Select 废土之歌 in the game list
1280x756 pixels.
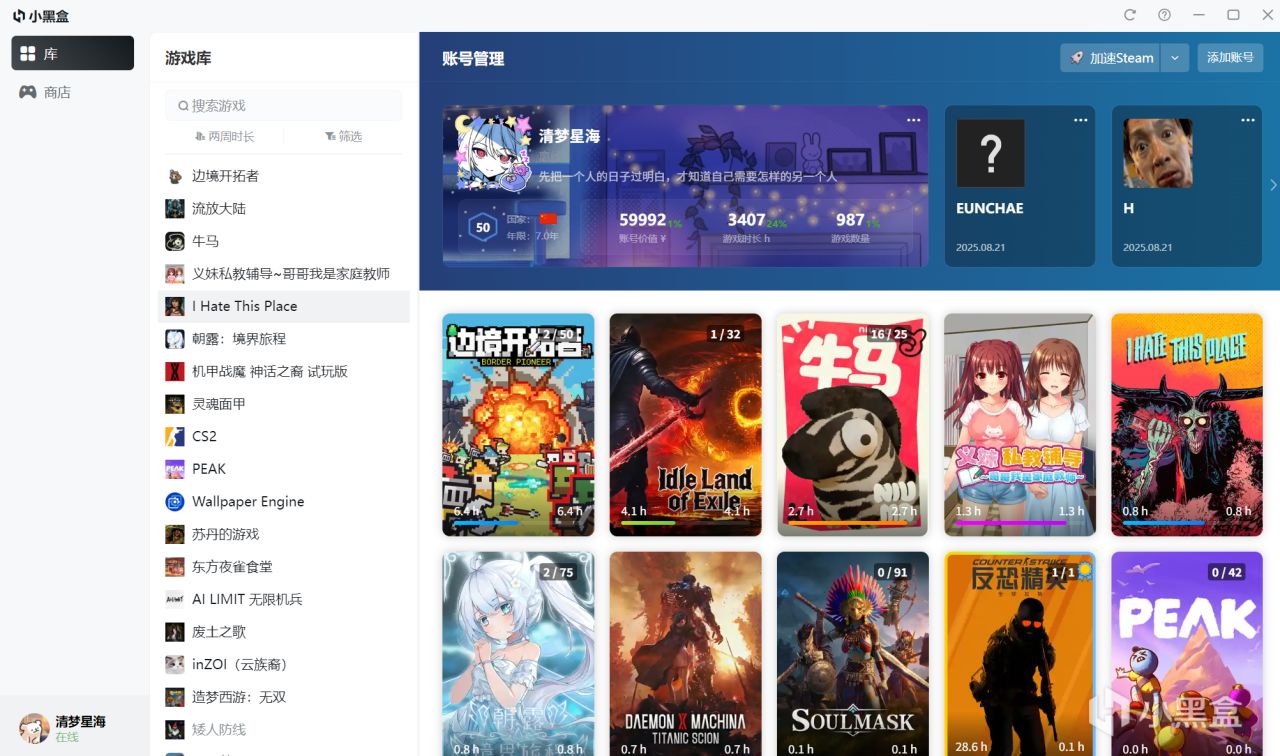[x=284, y=632]
